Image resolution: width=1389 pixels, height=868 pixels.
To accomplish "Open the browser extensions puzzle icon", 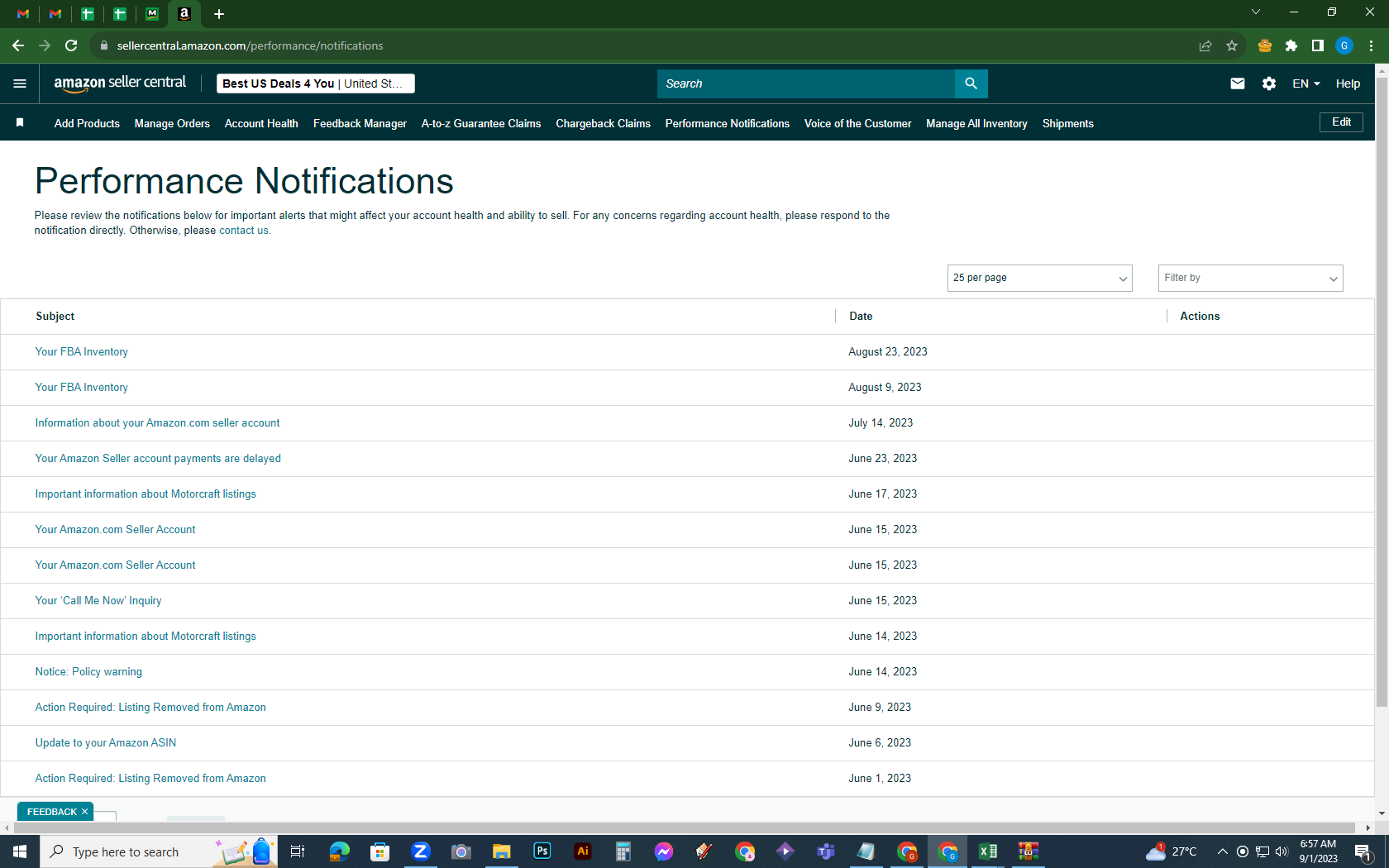I will [x=1291, y=45].
